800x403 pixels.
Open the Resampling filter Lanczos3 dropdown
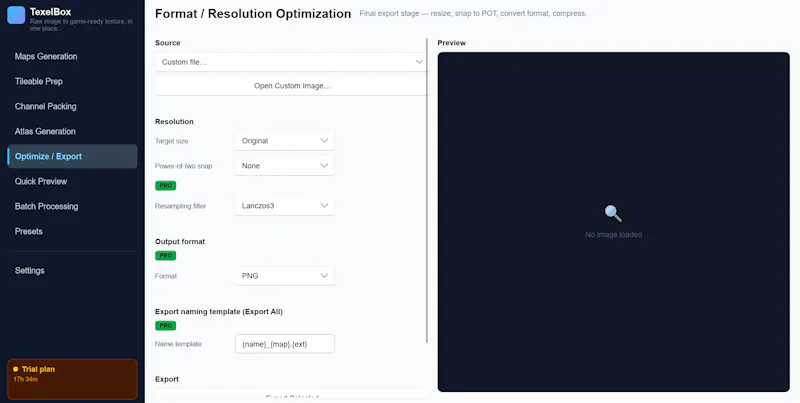pyautogui.click(x=285, y=206)
